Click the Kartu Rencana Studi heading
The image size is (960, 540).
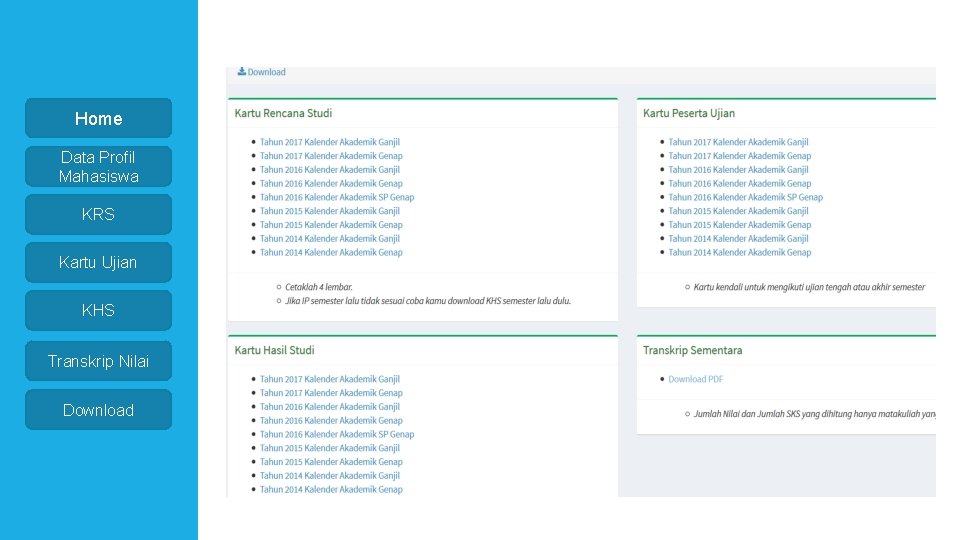tap(283, 113)
